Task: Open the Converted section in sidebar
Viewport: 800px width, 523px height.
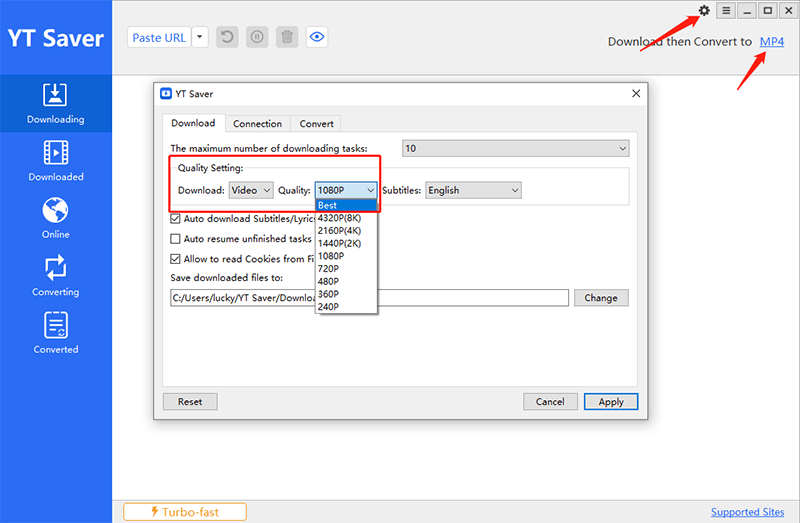Action: (x=56, y=334)
